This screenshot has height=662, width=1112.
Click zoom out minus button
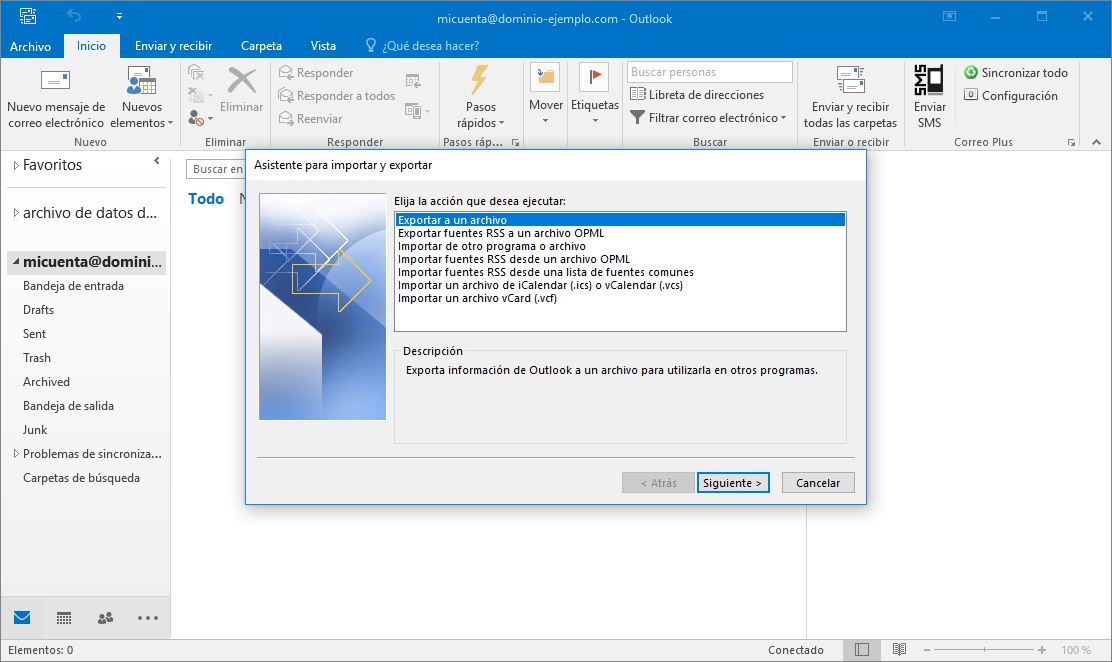[x=926, y=650]
